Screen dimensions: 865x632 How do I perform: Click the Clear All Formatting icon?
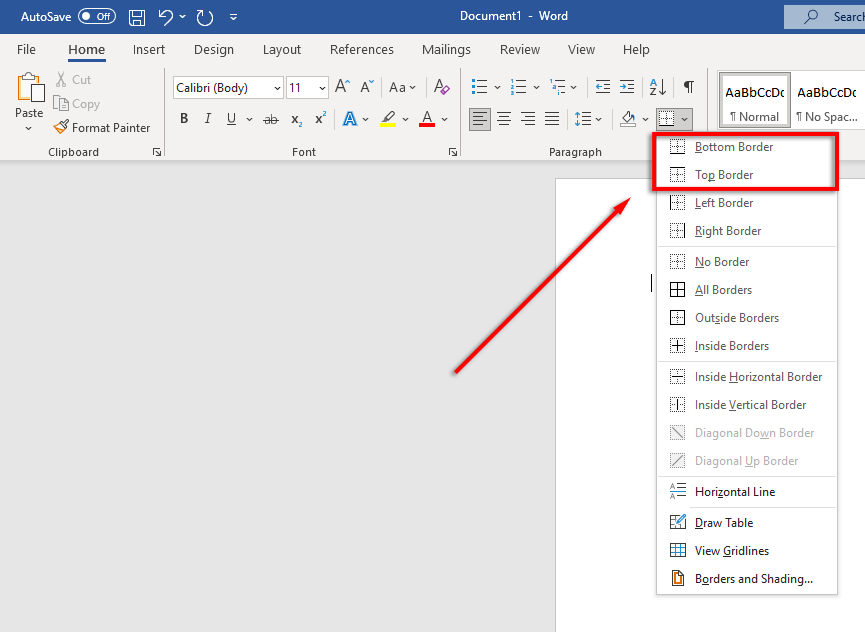442,88
